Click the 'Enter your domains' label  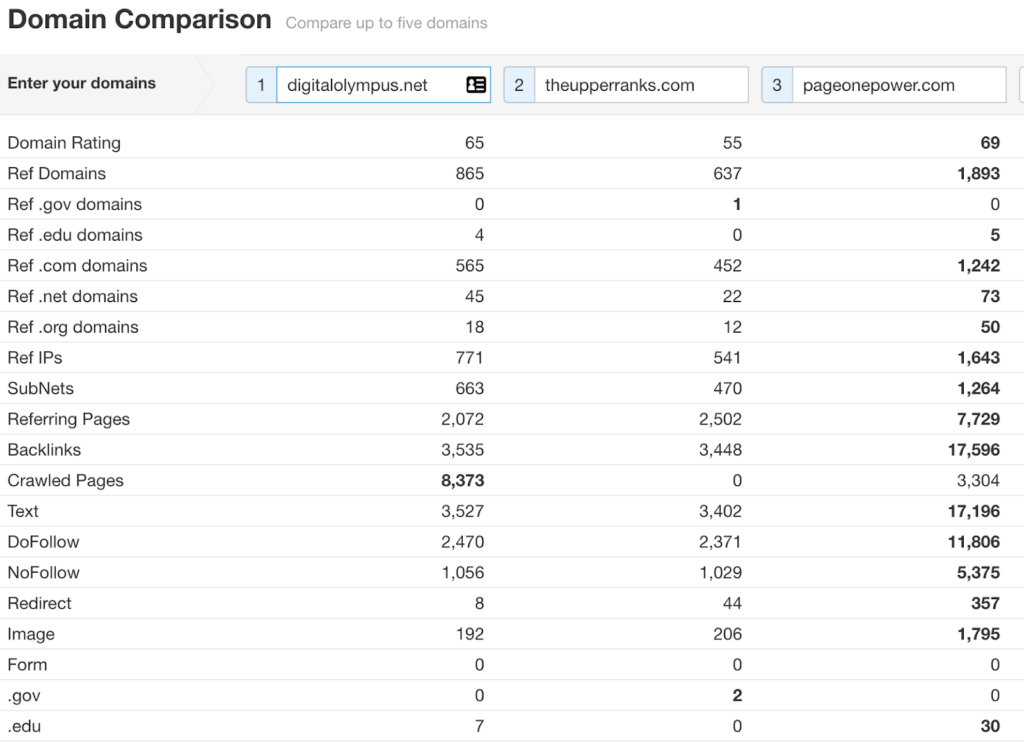pyautogui.click(x=82, y=84)
